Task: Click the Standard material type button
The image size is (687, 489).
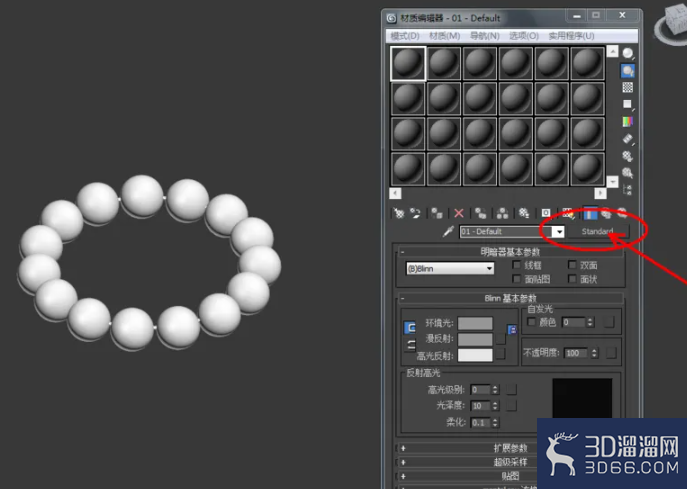Action: [598, 231]
